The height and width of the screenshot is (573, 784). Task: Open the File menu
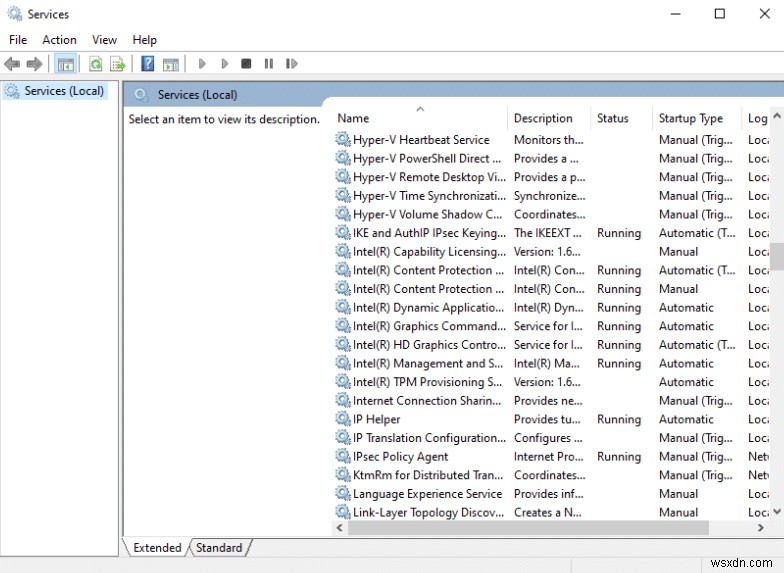[18, 40]
